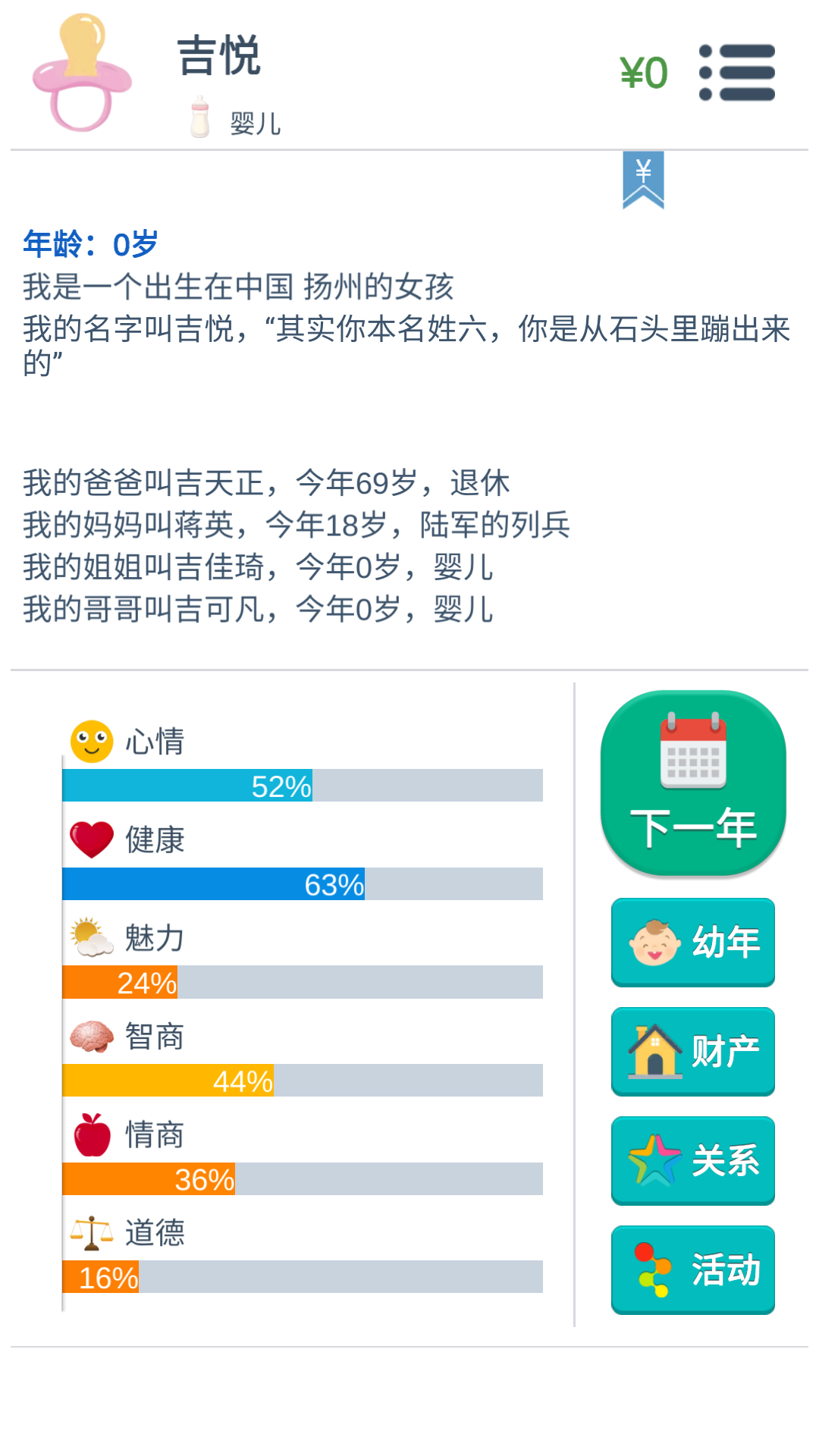Tap the 健康 63% progress bar
This screenshot has width=819, height=1456.
click(x=303, y=884)
